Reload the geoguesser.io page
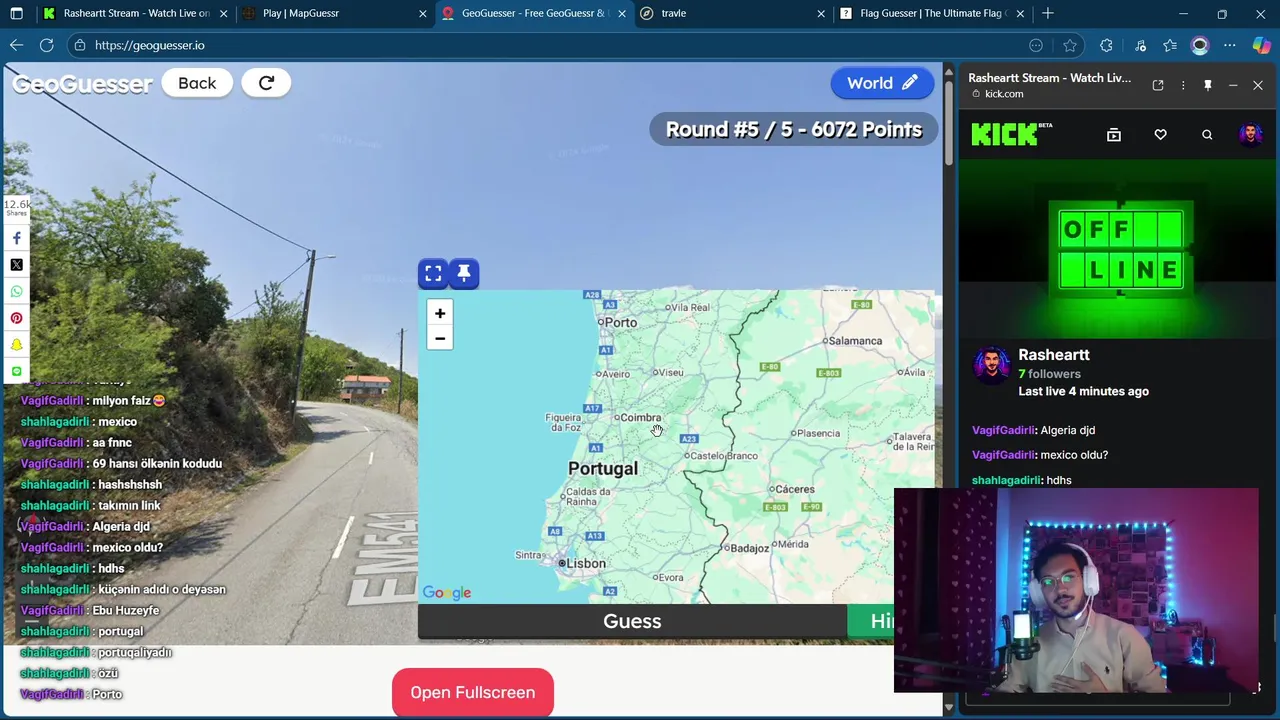Image resolution: width=1280 pixels, height=720 pixels. point(46,45)
